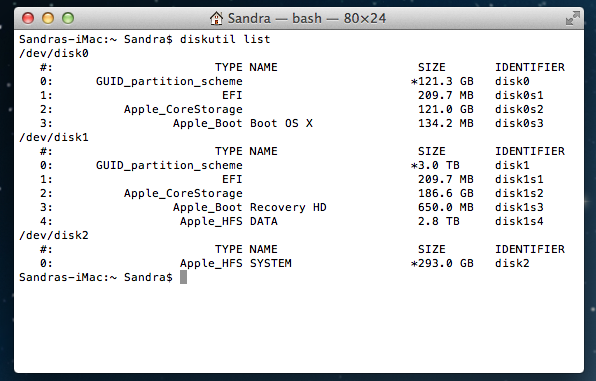596x381 pixels.
Task: Click the identifier "disk0s2"
Action: click(x=519, y=109)
